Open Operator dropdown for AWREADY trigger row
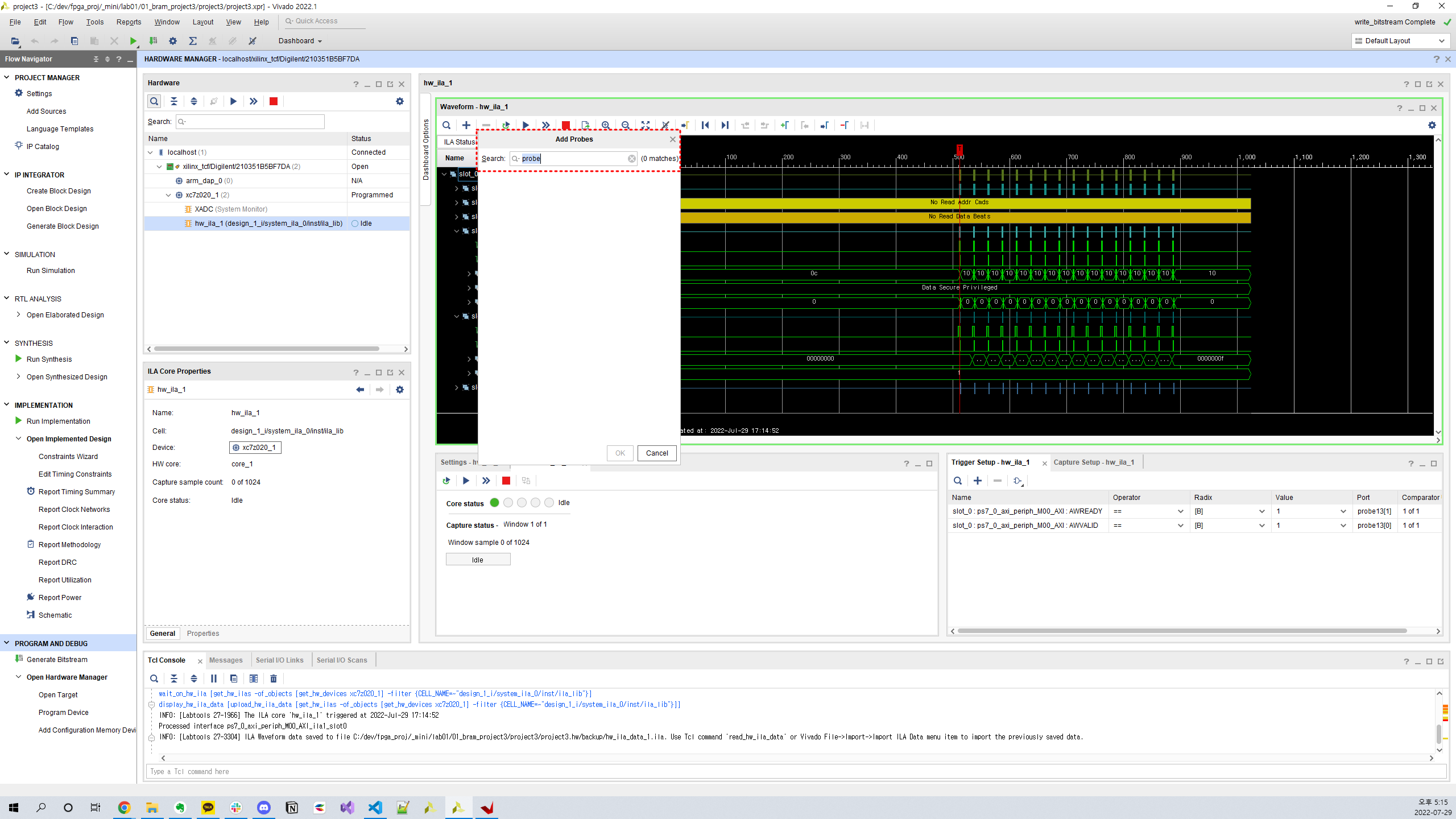This screenshot has height=819, width=1456. 1180,511
